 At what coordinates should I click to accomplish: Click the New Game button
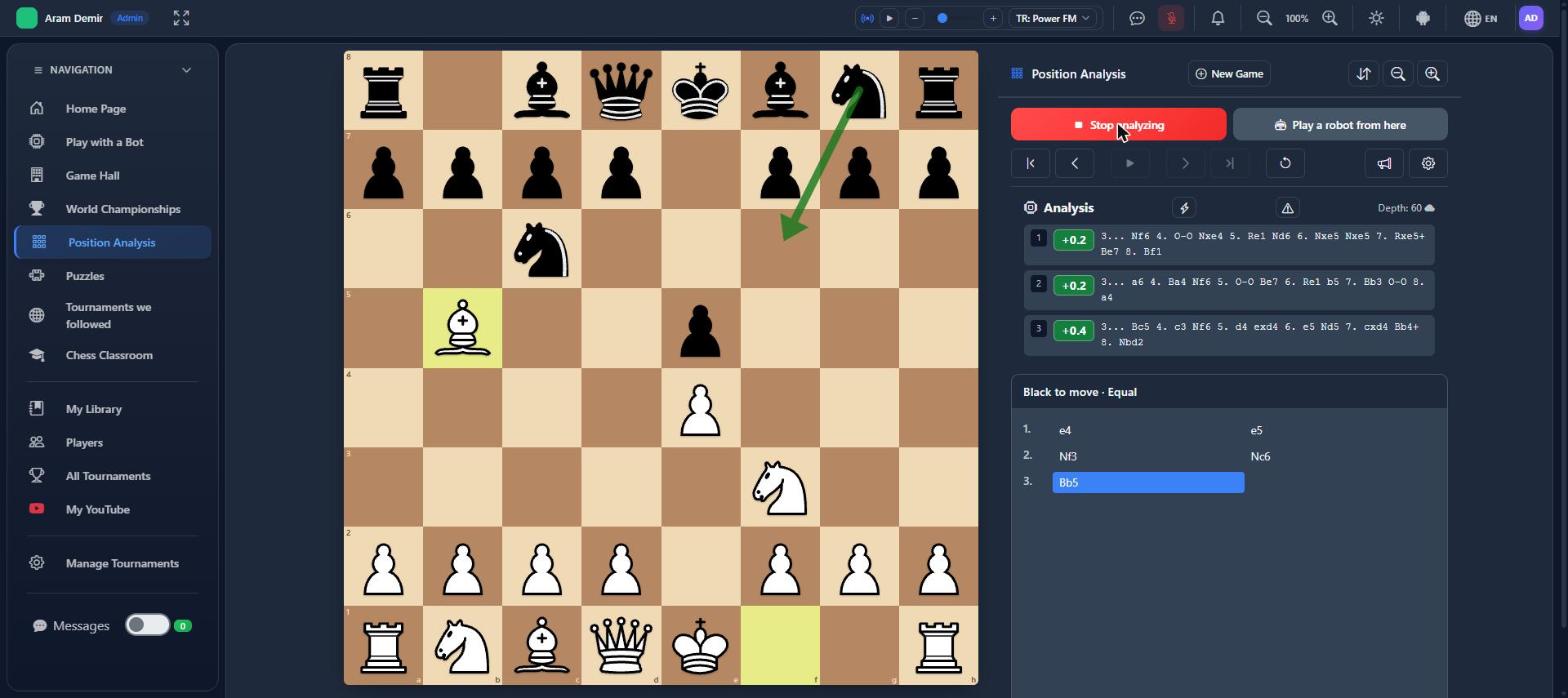point(1229,73)
